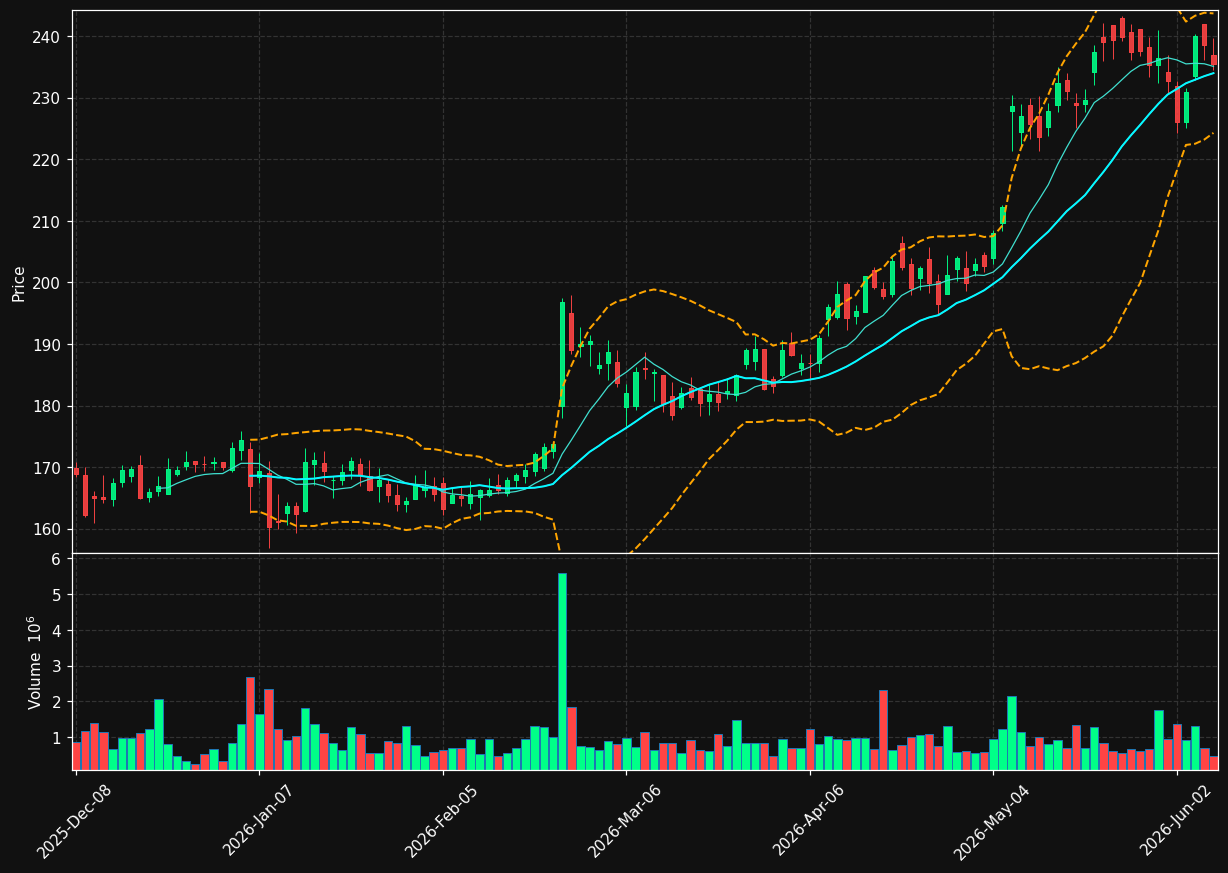The image size is (1228, 873).
Task: Click the tallest green volume bar
Action: (x=562, y=671)
